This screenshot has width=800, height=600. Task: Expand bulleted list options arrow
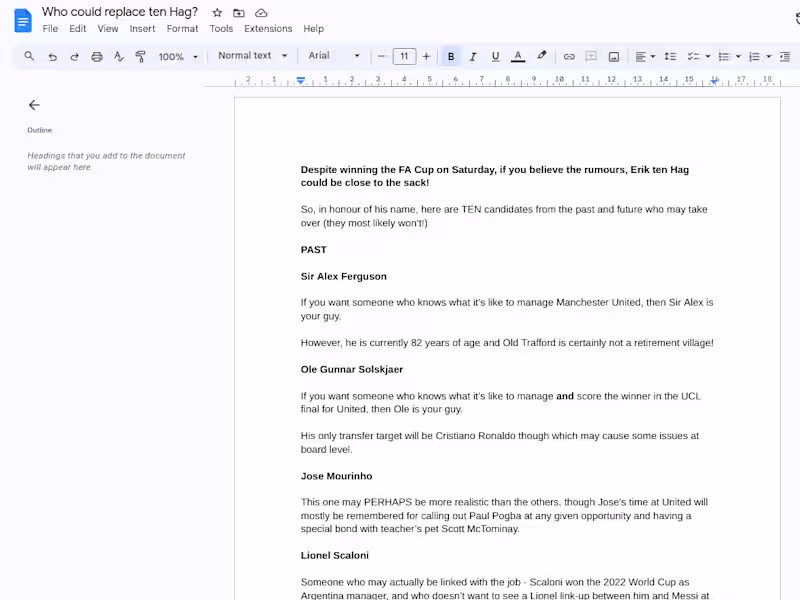pyautogui.click(x=738, y=57)
